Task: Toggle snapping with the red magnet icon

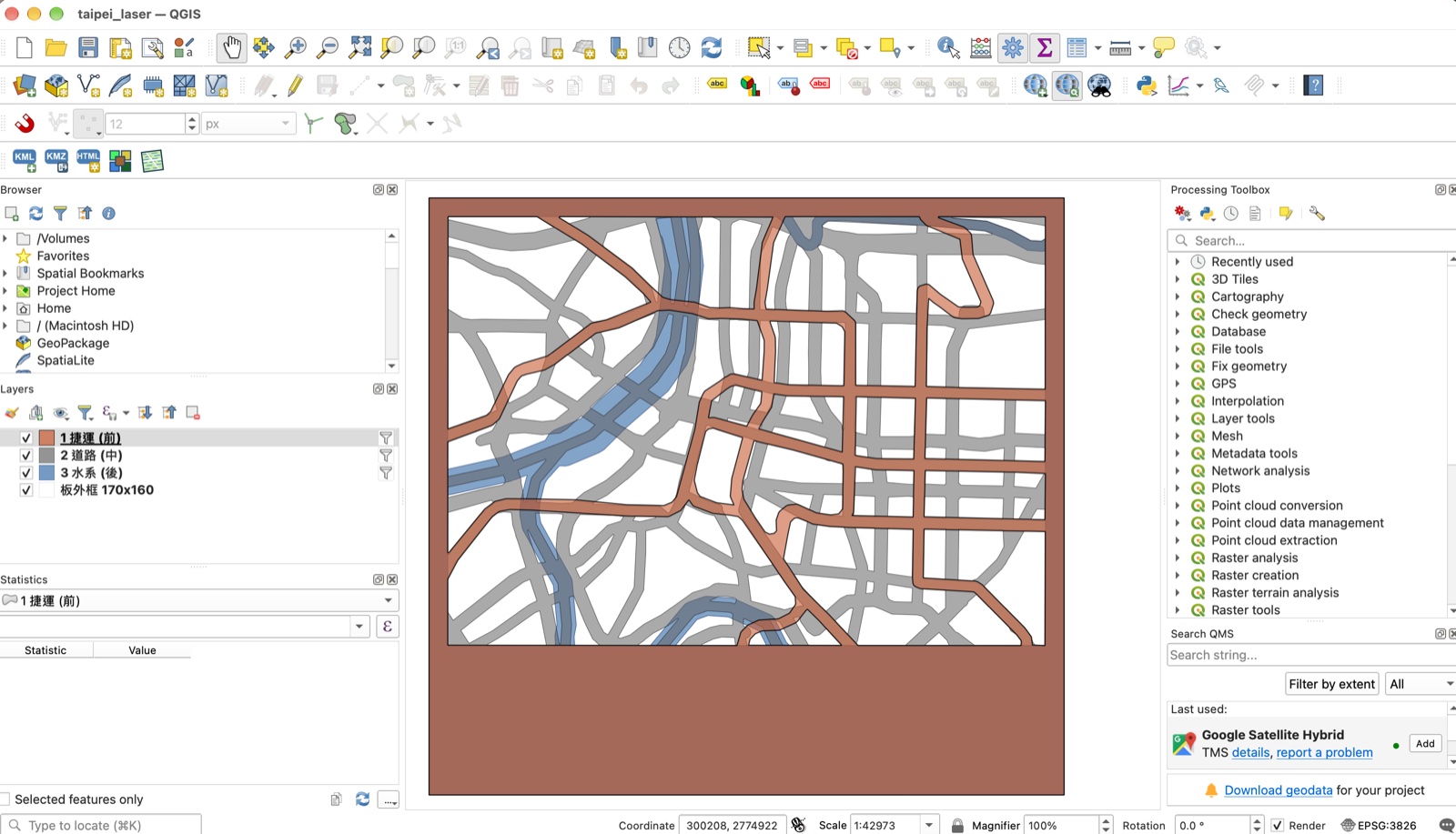Action: pyautogui.click(x=25, y=123)
